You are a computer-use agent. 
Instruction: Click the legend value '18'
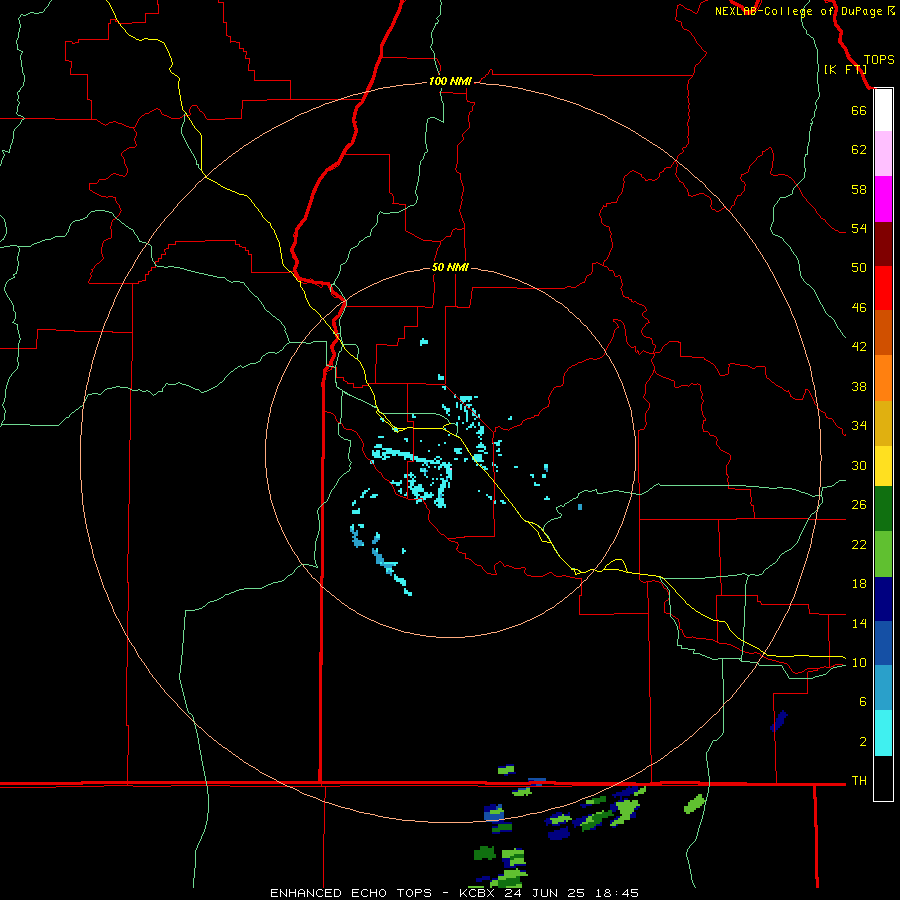pos(859,584)
